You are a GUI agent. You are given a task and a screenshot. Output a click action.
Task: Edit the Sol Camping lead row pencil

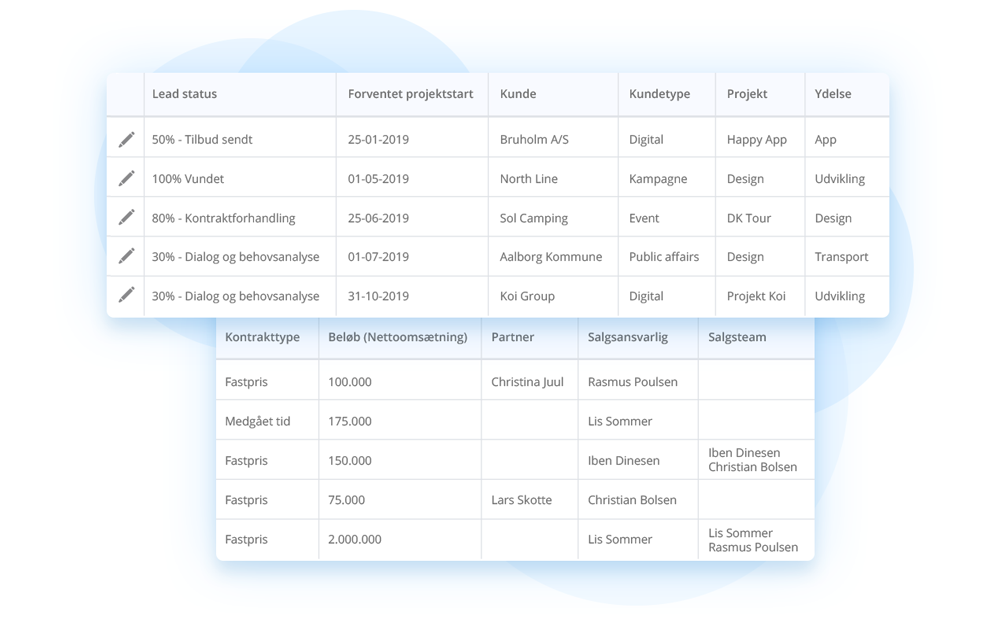126,217
